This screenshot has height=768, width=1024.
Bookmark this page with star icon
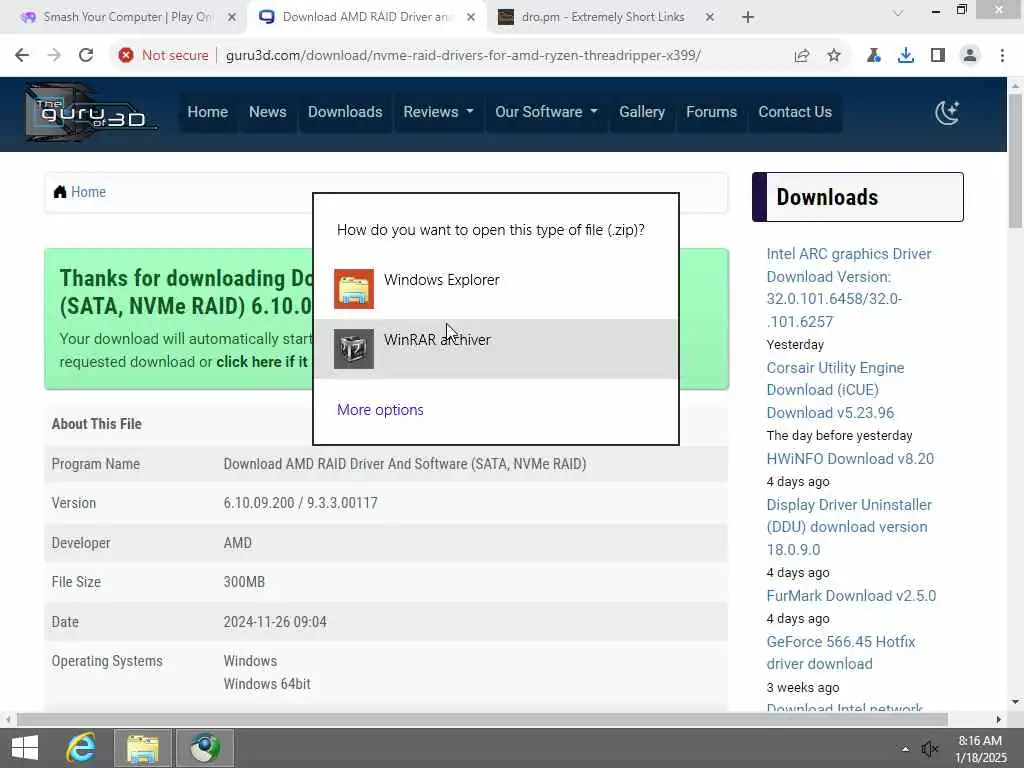click(834, 56)
